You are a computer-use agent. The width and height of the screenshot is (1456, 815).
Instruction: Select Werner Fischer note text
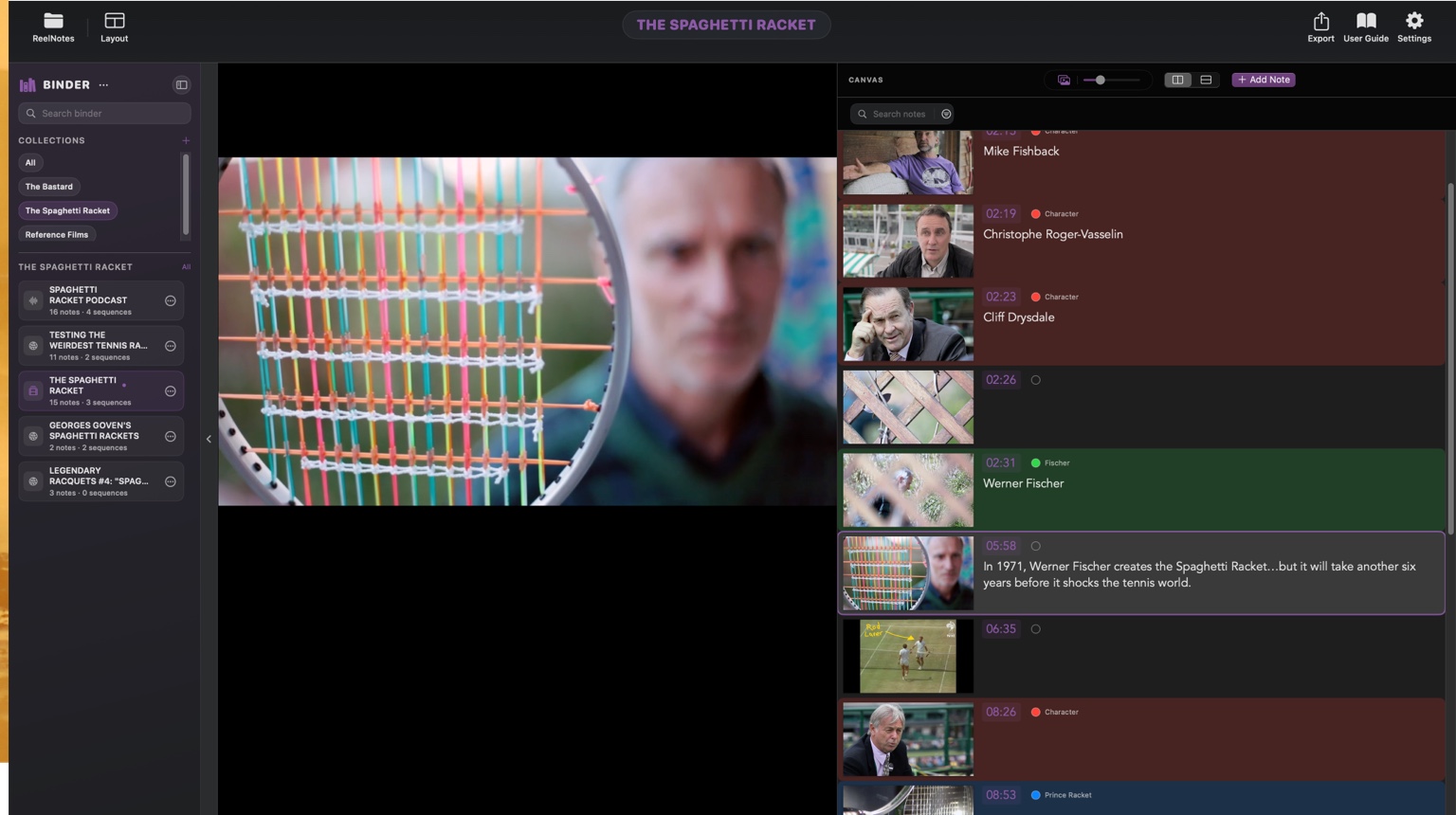pos(1024,483)
